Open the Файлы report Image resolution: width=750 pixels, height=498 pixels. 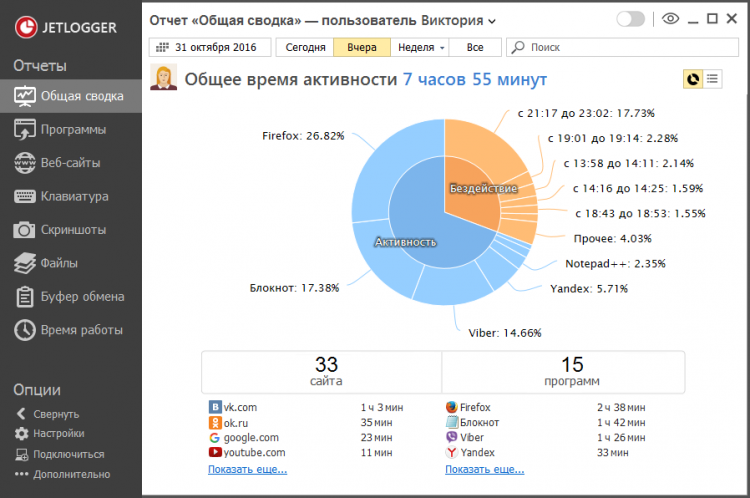pos(71,263)
